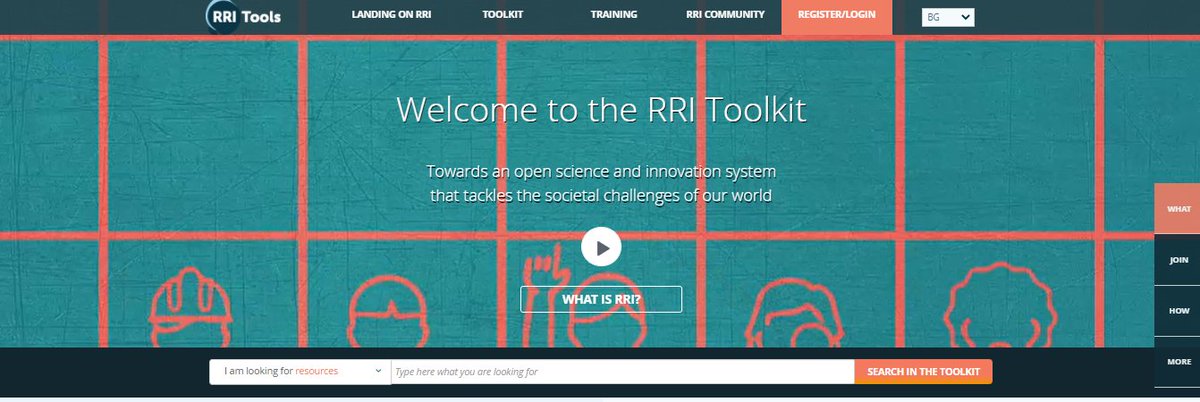1200x402 pixels.
Task: Expand the 'I am looking for resources' dropdown
Action: pyautogui.click(x=300, y=371)
